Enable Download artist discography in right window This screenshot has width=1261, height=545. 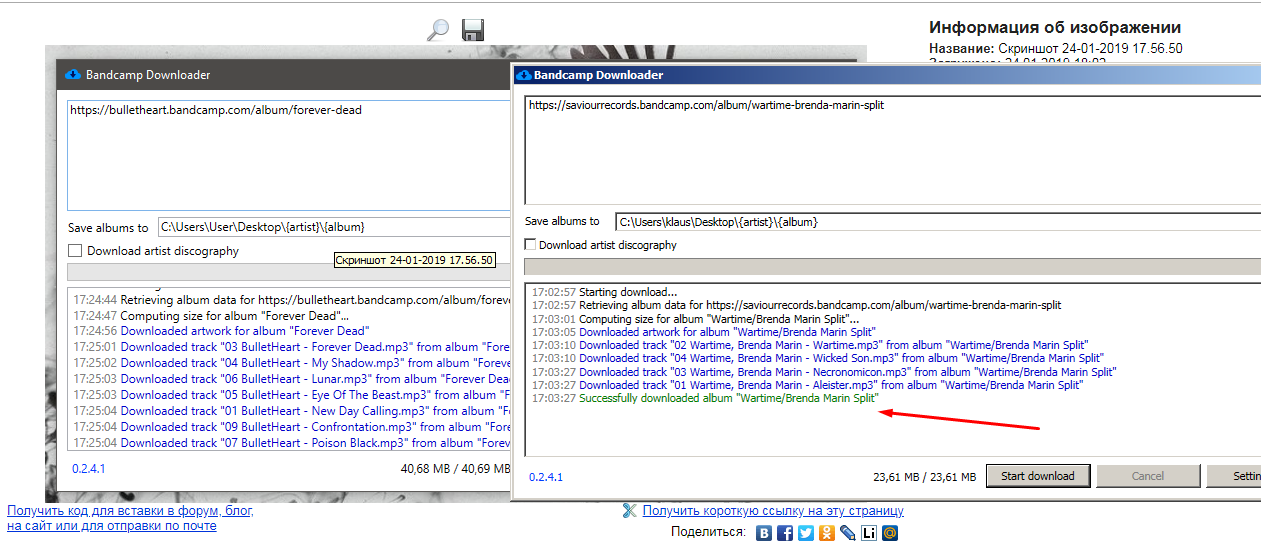pos(530,245)
